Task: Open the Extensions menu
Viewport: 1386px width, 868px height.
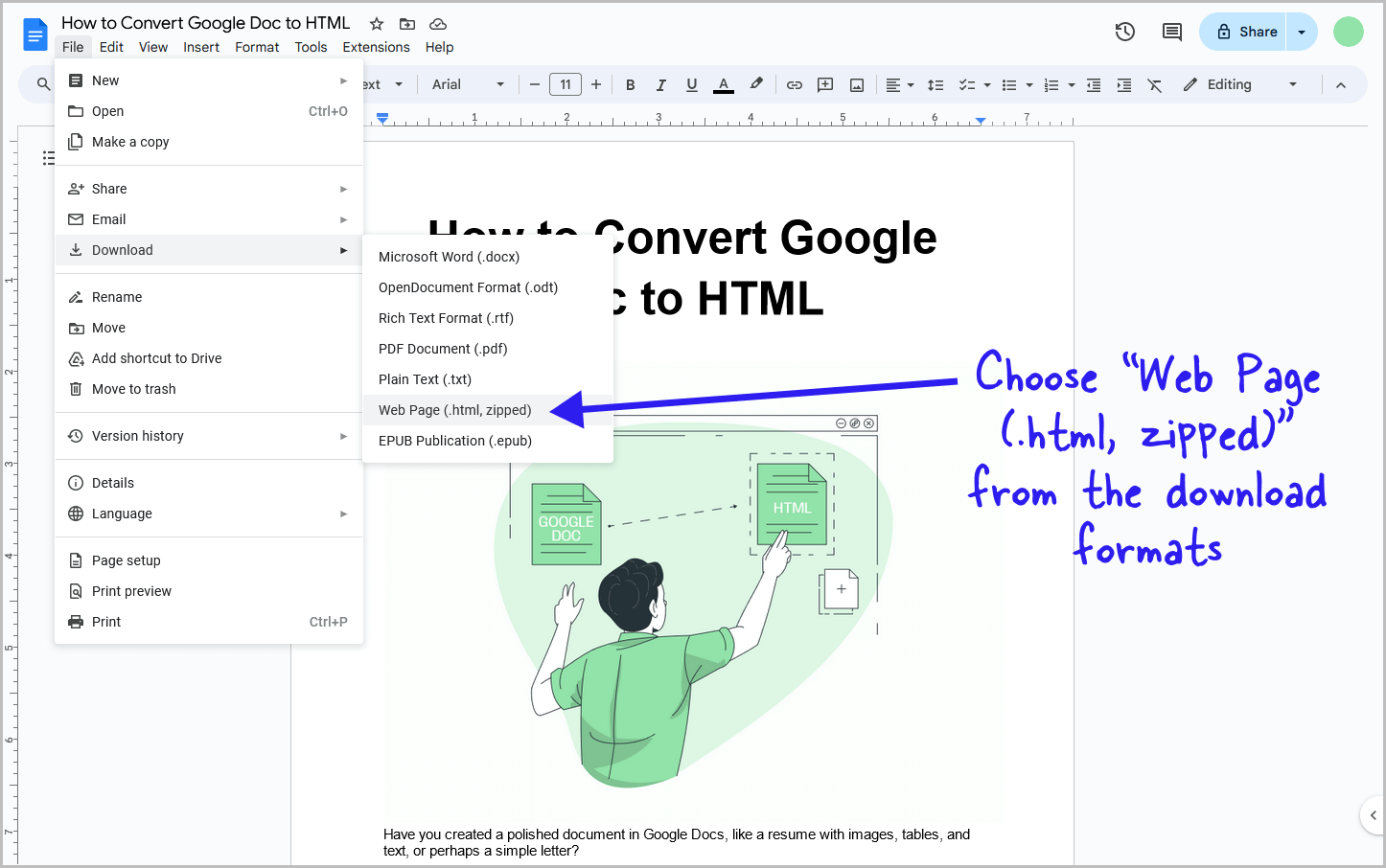Action: coord(376,47)
